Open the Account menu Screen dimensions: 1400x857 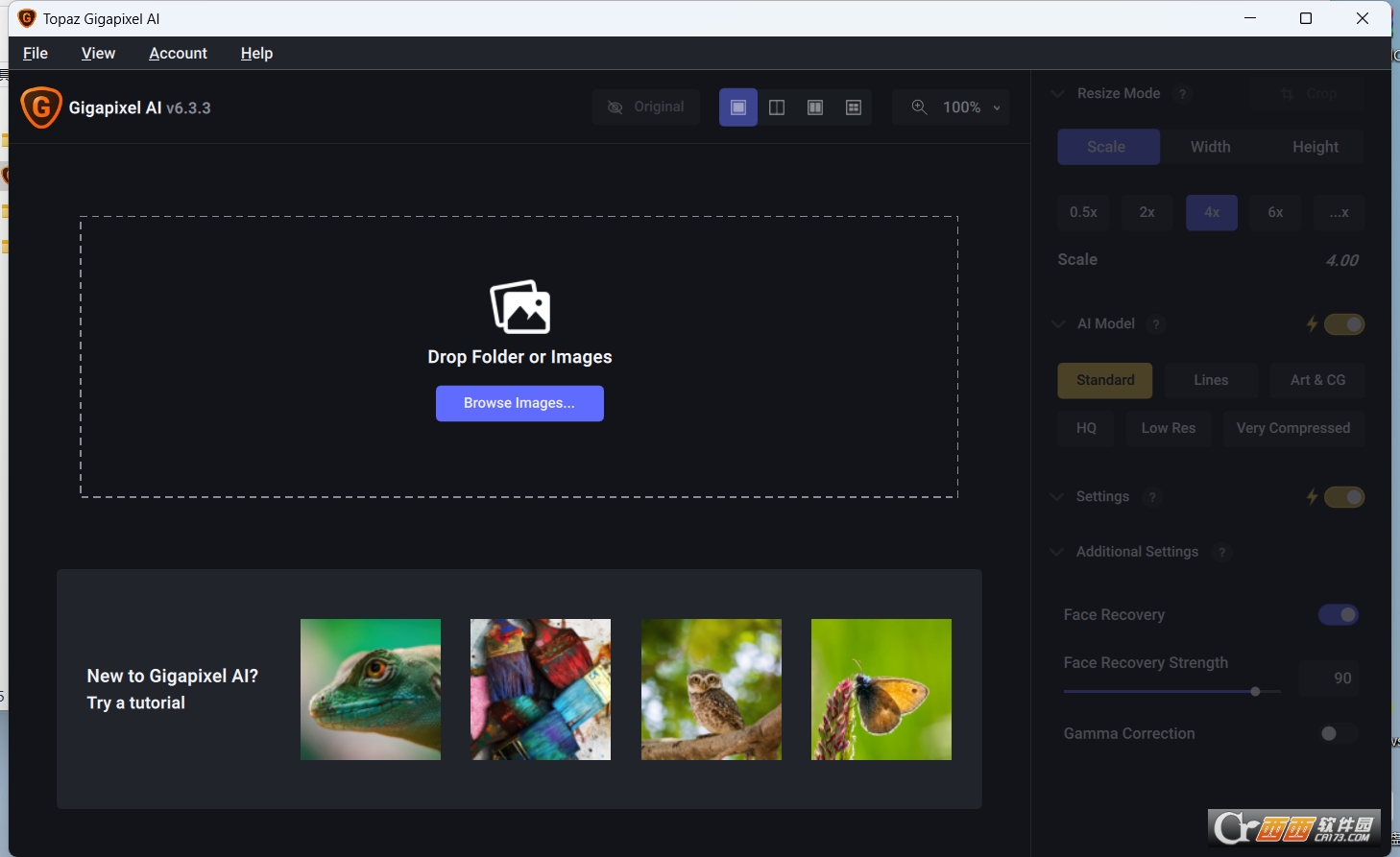178,54
